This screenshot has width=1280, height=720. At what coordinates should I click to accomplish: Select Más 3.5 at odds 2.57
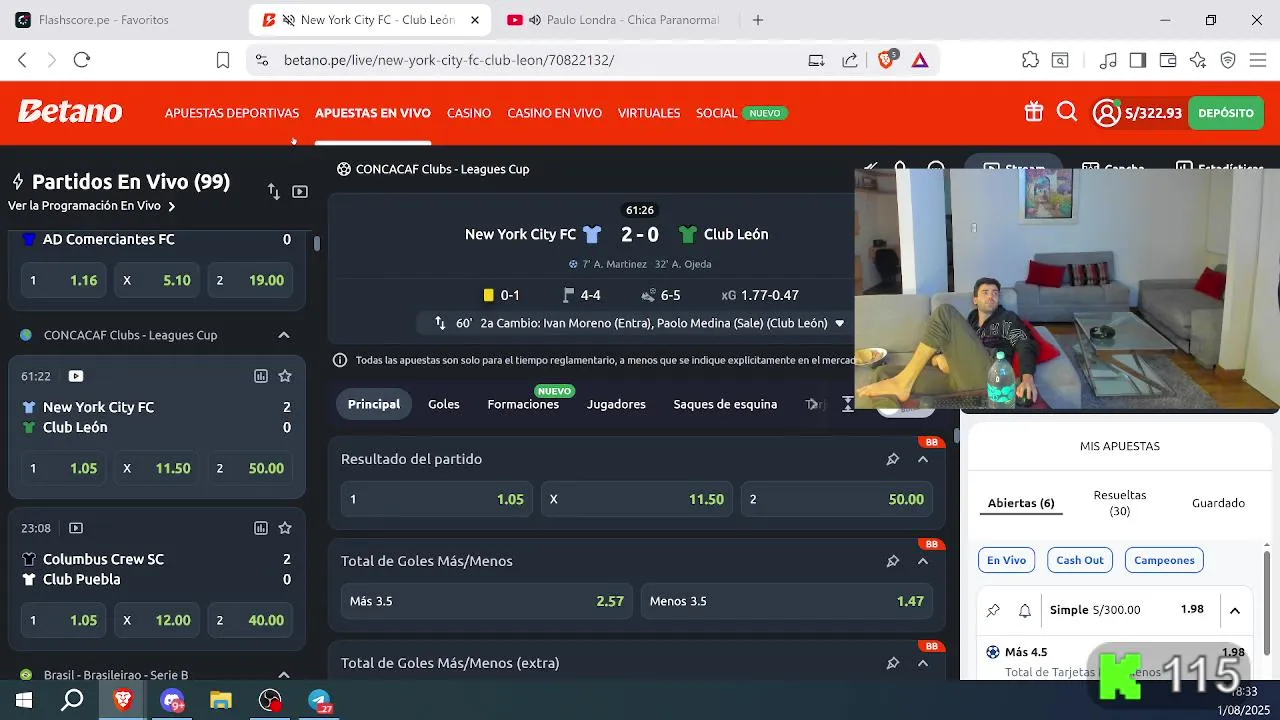click(x=487, y=601)
